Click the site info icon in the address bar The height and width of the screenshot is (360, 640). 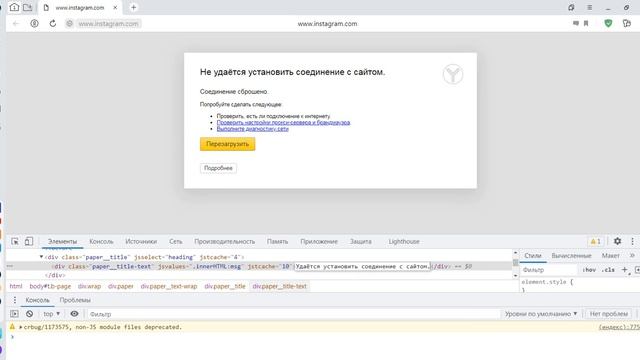coord(69,24)
